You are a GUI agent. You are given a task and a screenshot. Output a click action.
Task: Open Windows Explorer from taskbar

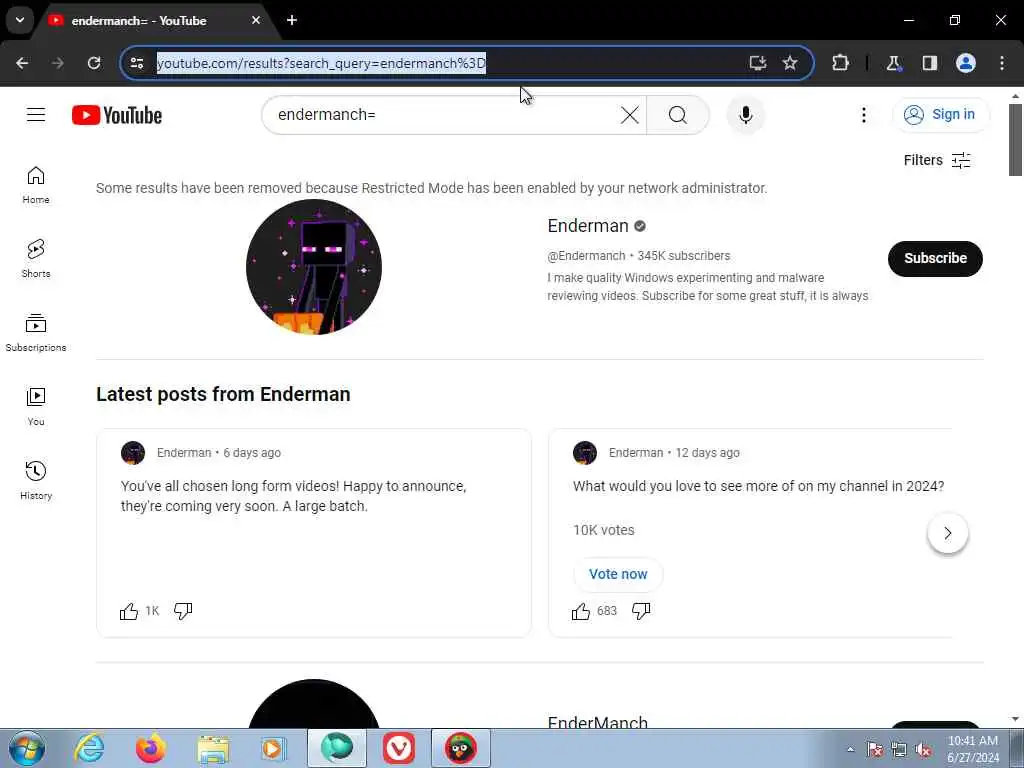(213, 748)
